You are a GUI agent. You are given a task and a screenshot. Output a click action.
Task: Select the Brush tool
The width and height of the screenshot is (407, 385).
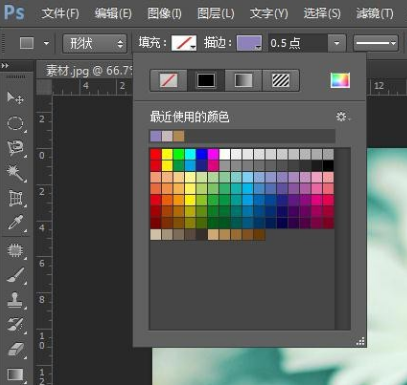tap(15, 276)
